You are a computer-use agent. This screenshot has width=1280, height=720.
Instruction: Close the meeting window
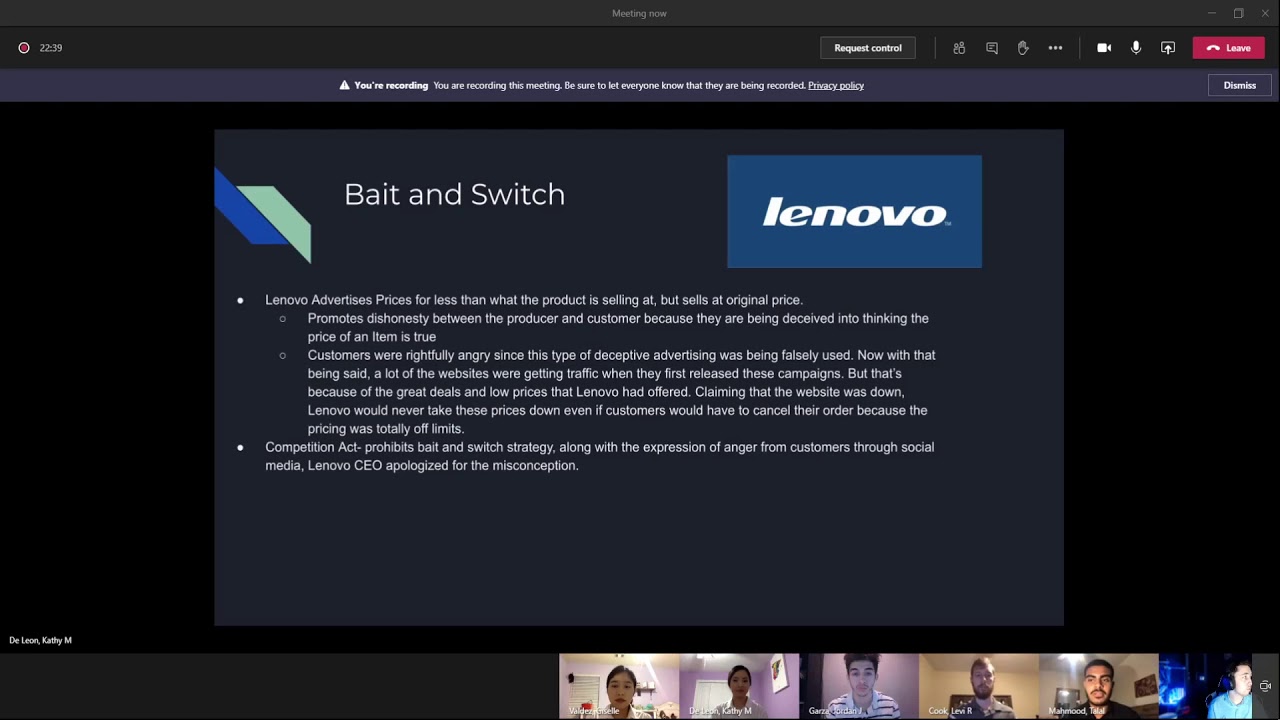pos(1265,13)
